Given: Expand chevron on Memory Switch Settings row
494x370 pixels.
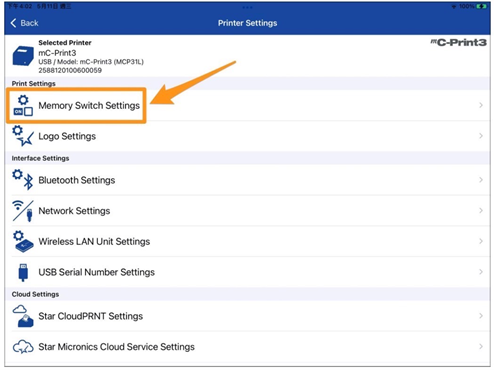Looking at the screenshot, I should tap(481, 105).
